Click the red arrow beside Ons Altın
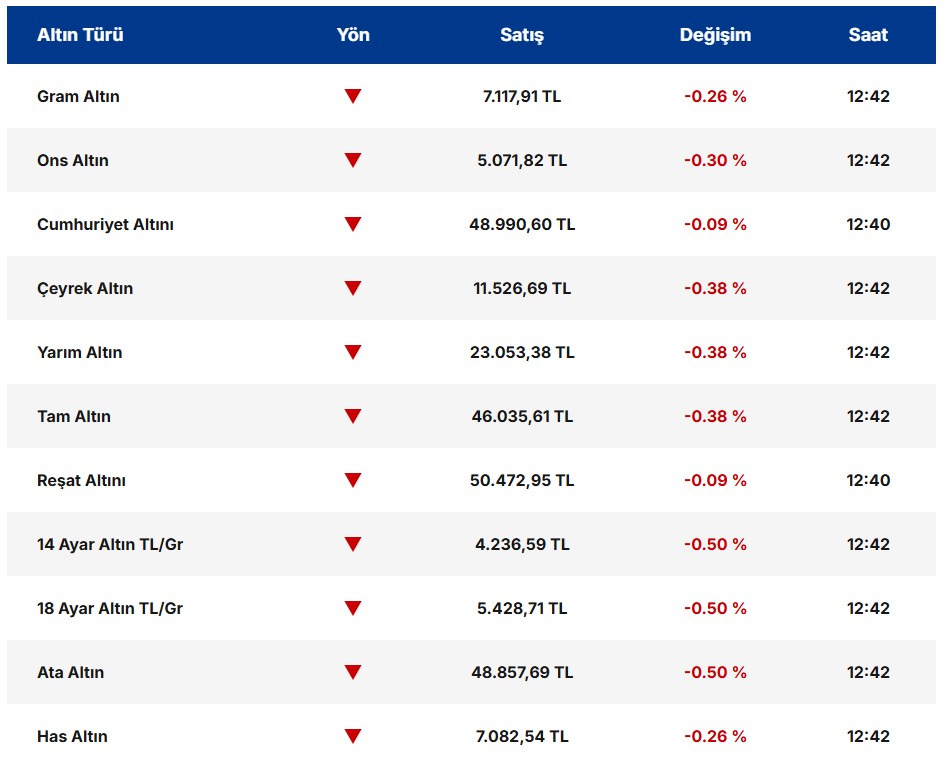 tap(352, 160)
